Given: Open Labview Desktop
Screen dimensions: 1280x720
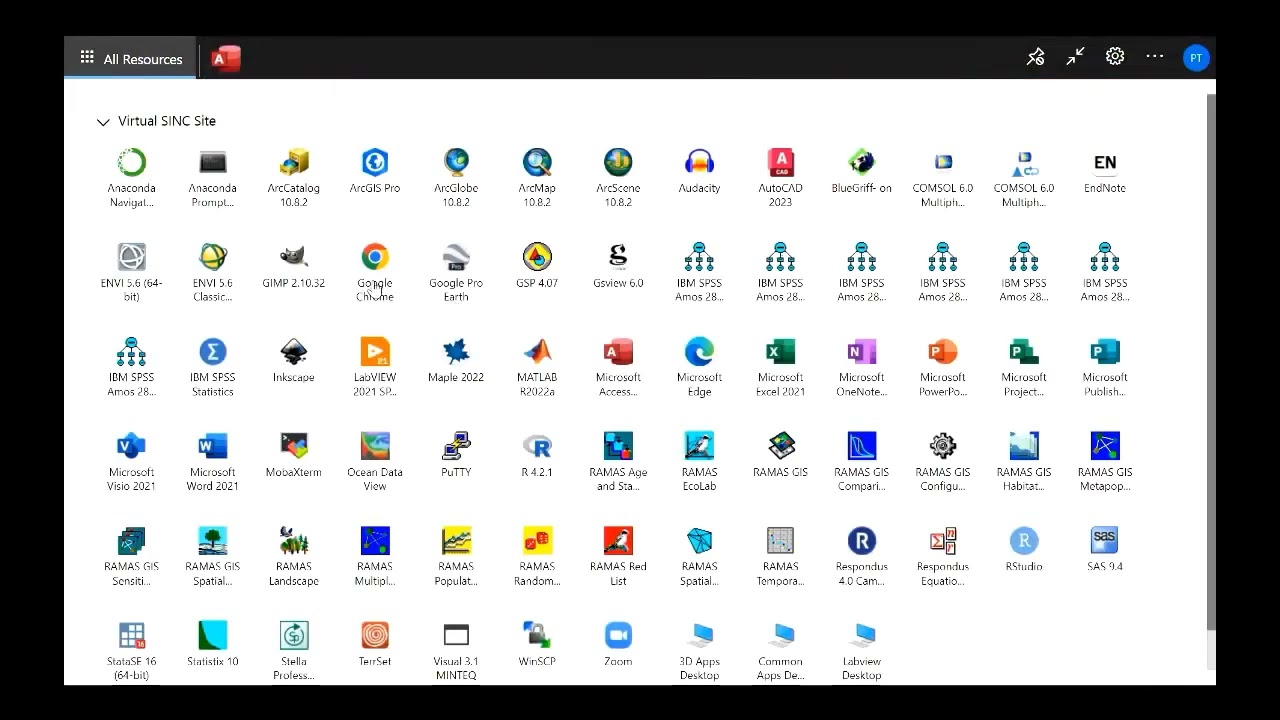Looking at the screenshot, I should click(861, 651).
